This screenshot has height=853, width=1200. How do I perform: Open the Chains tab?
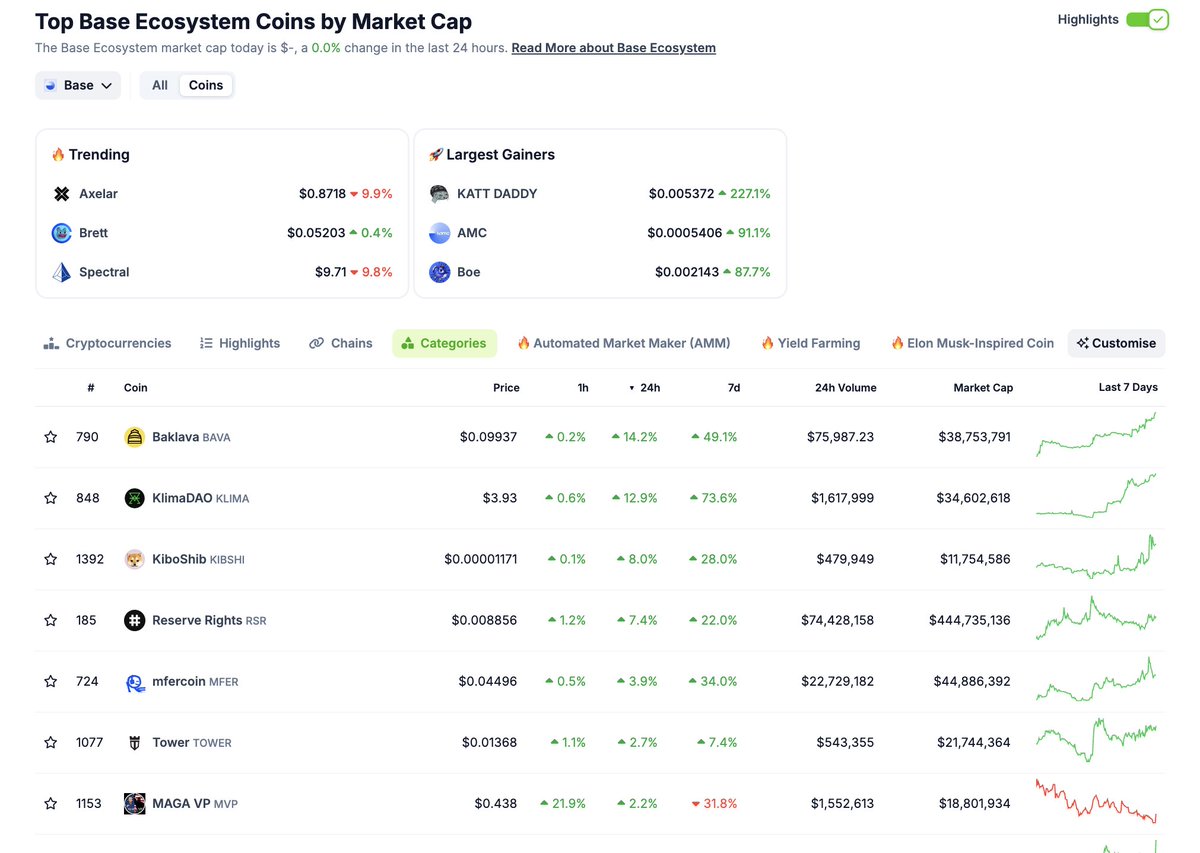point(341,343)
